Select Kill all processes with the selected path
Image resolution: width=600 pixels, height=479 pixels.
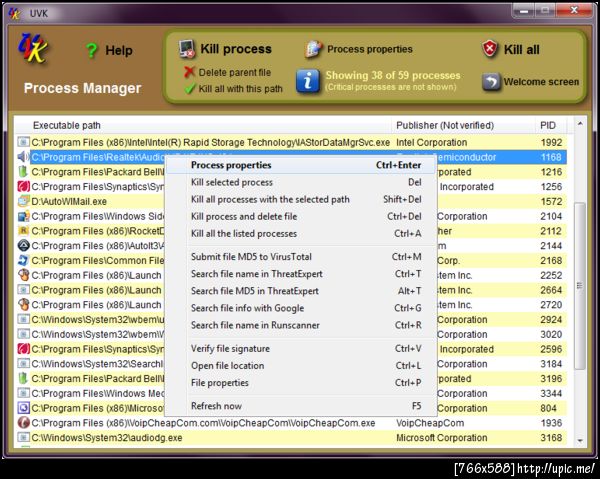(x=300, y=199)
